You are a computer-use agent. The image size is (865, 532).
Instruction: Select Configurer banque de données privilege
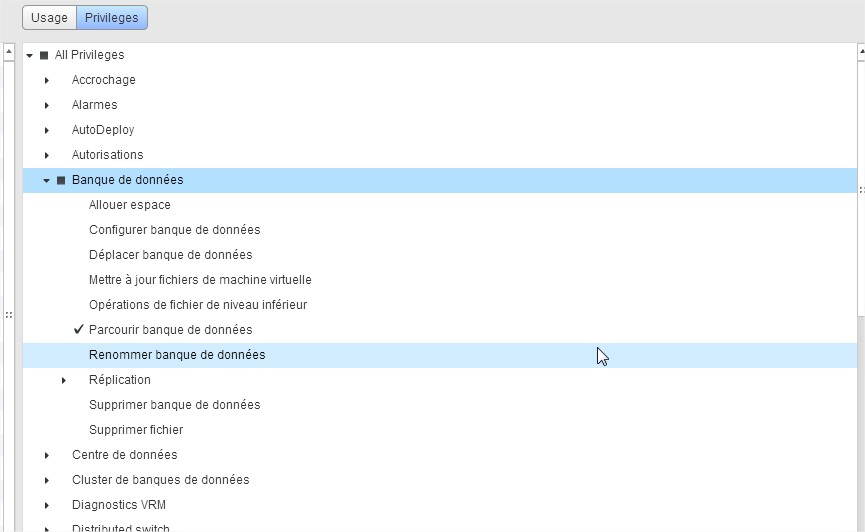click(x=174, y=230)
